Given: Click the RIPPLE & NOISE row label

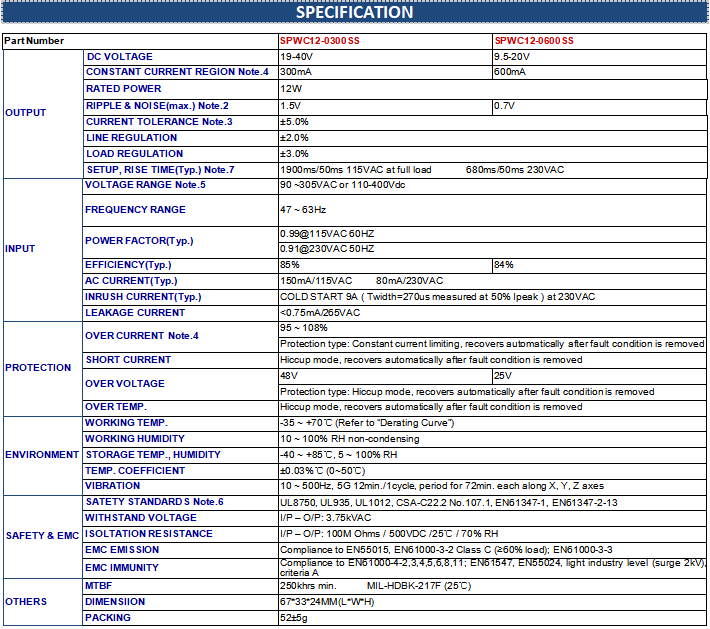Looking at the screenshot, I should pos(157,105).
